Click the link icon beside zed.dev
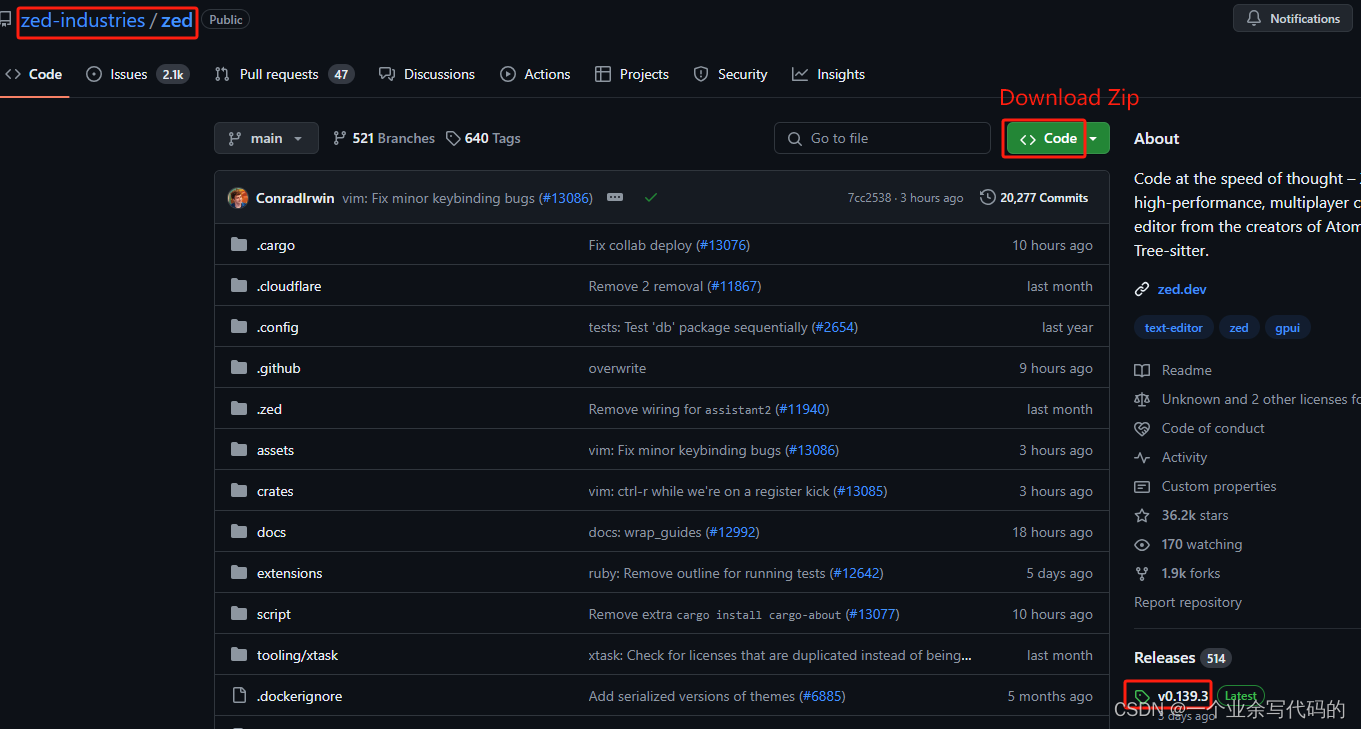 pos(1142,289)
